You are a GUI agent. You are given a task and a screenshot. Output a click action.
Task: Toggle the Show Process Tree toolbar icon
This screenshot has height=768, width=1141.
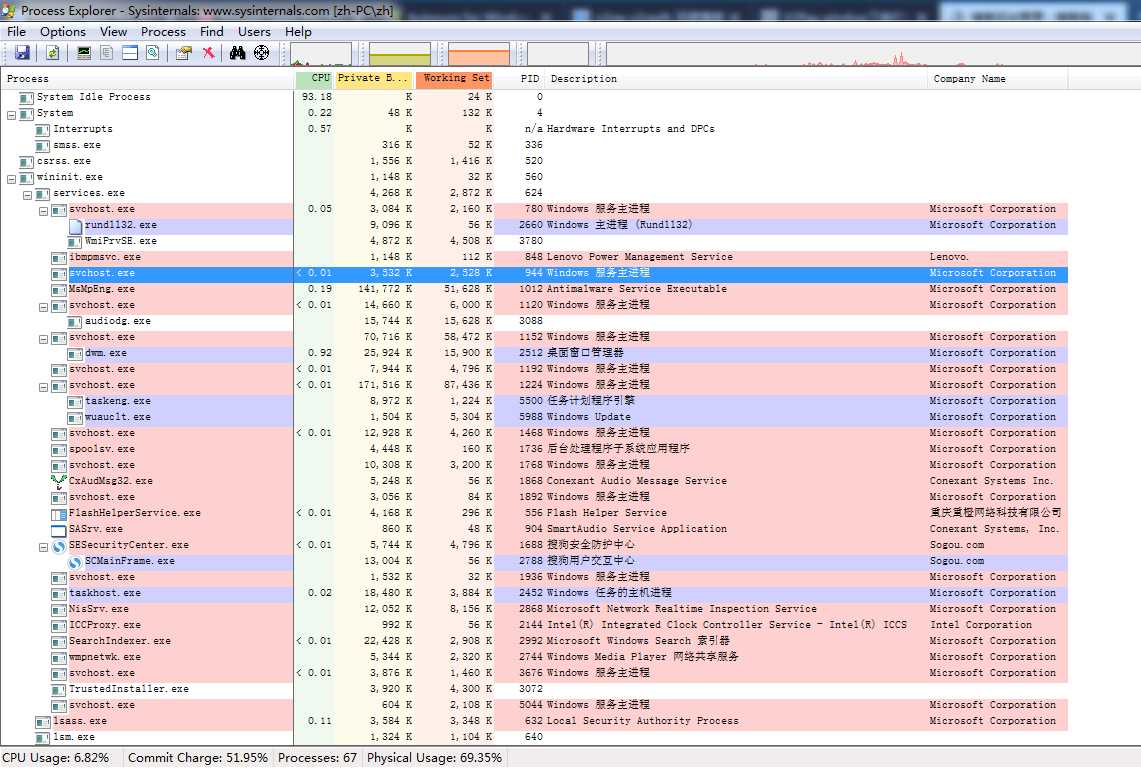tap(107, 53)
